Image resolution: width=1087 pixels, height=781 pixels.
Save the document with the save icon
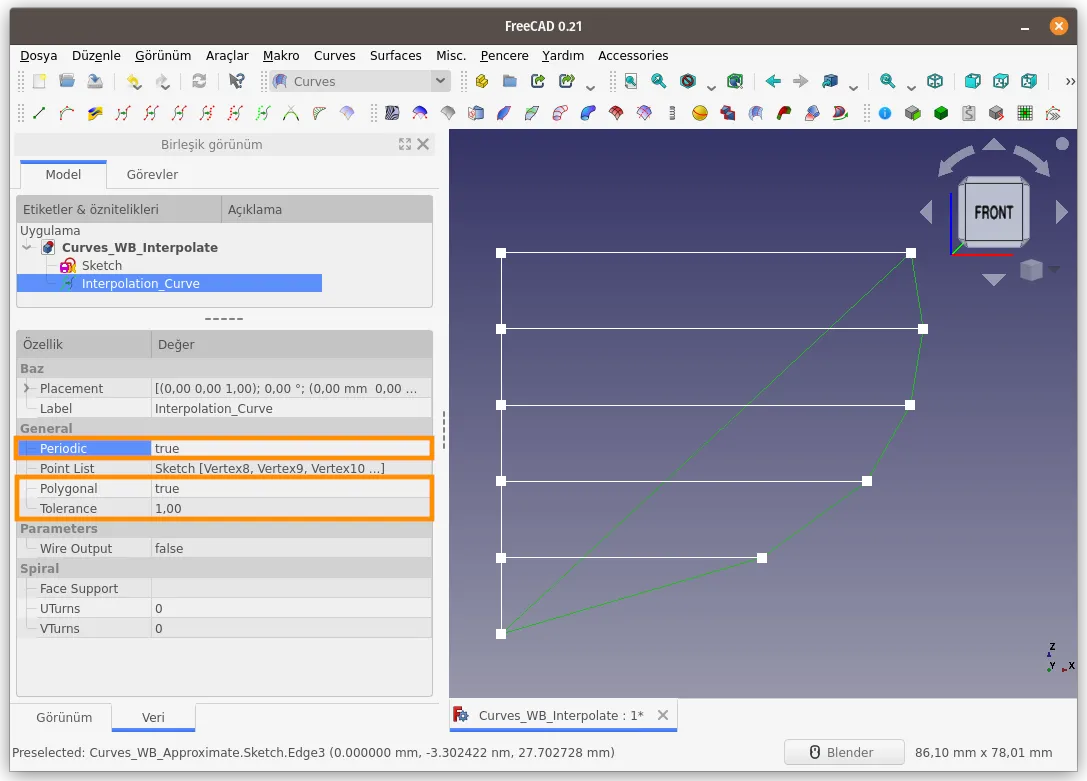point(95,81)
